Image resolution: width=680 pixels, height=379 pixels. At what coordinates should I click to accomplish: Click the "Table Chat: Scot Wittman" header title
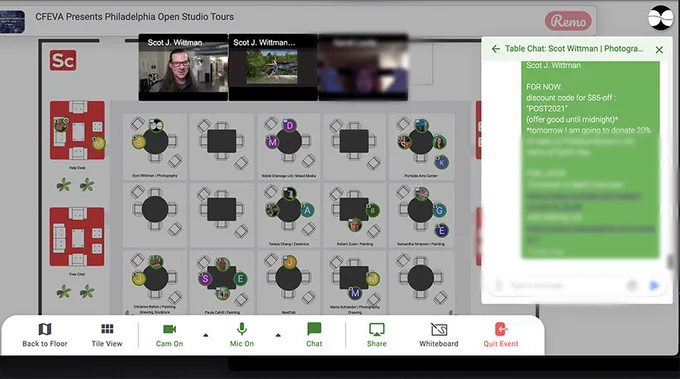click(574, 49)
